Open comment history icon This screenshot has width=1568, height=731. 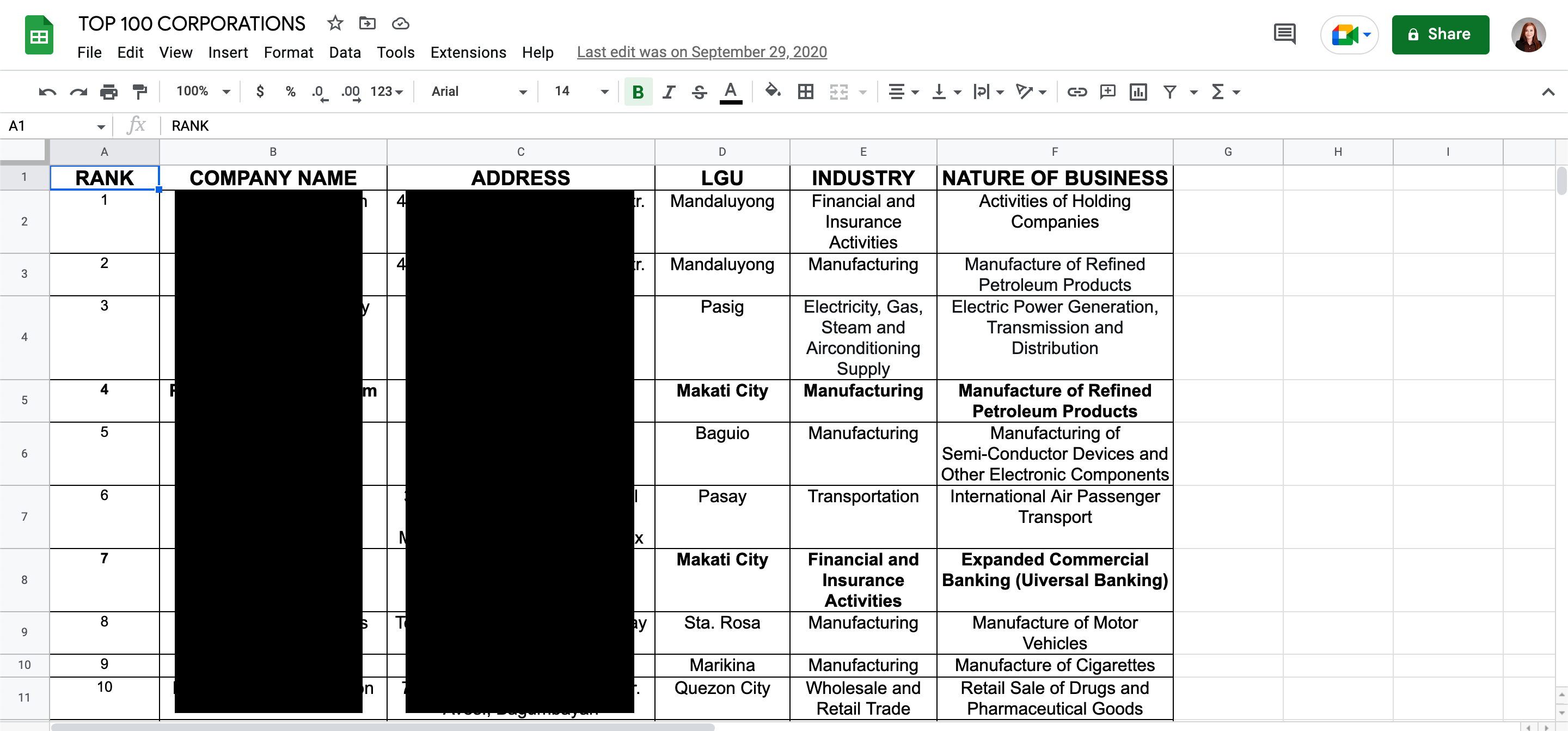pos(1284,34)
